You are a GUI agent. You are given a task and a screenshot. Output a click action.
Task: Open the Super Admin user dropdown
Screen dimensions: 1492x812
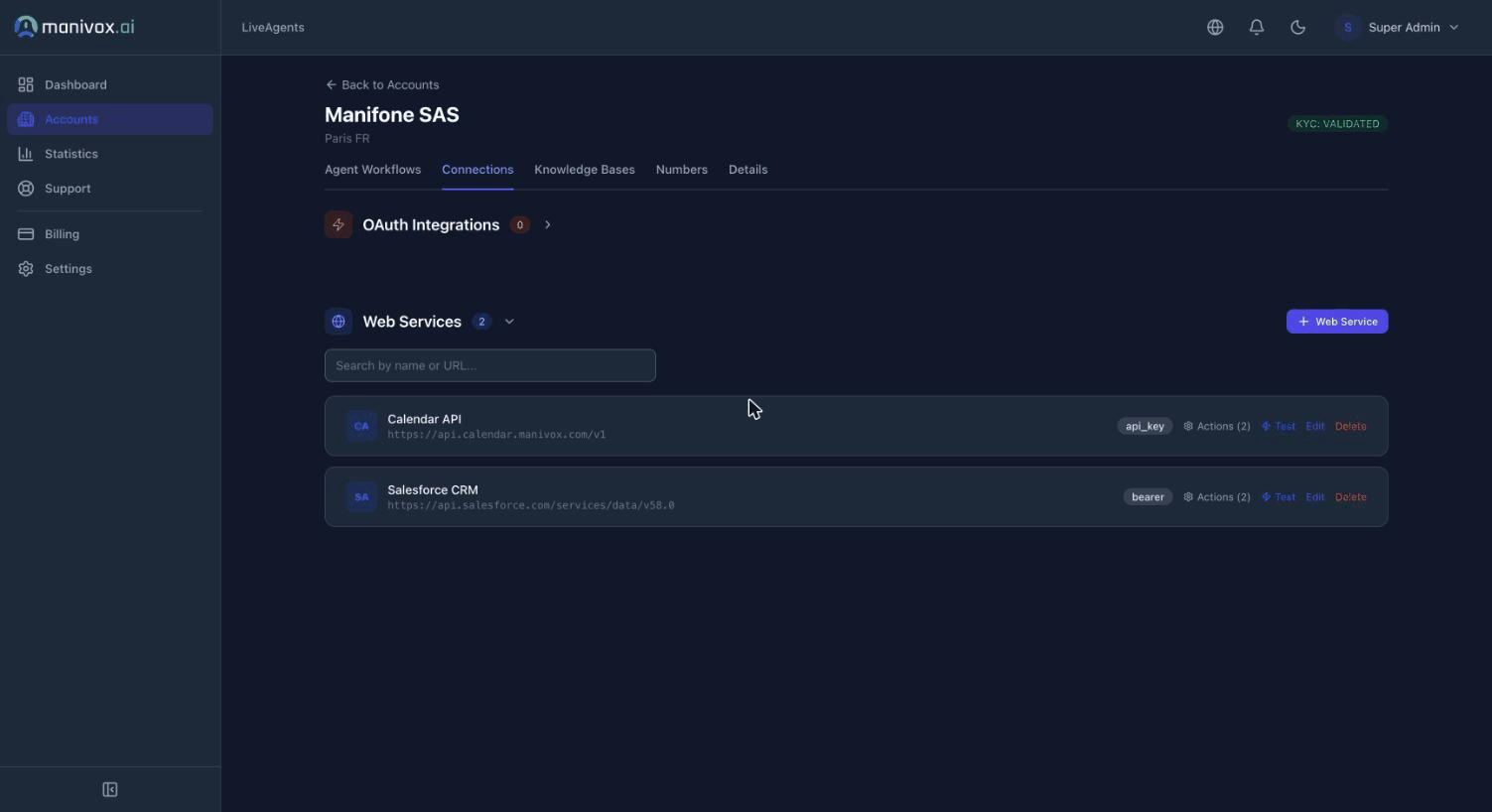point(1400,27)
